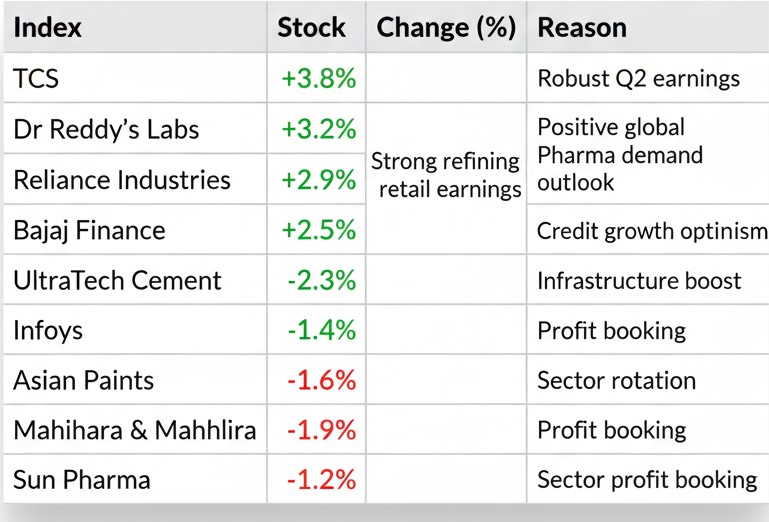The image size is (769, 522).
Task: Click the Sector rotation reason cell
Action: [x=616, y=380]
